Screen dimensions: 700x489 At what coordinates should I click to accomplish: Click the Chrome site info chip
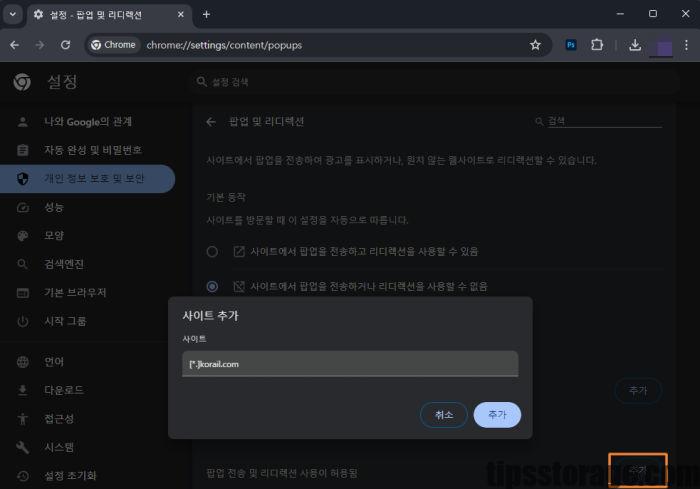(113, 45)
